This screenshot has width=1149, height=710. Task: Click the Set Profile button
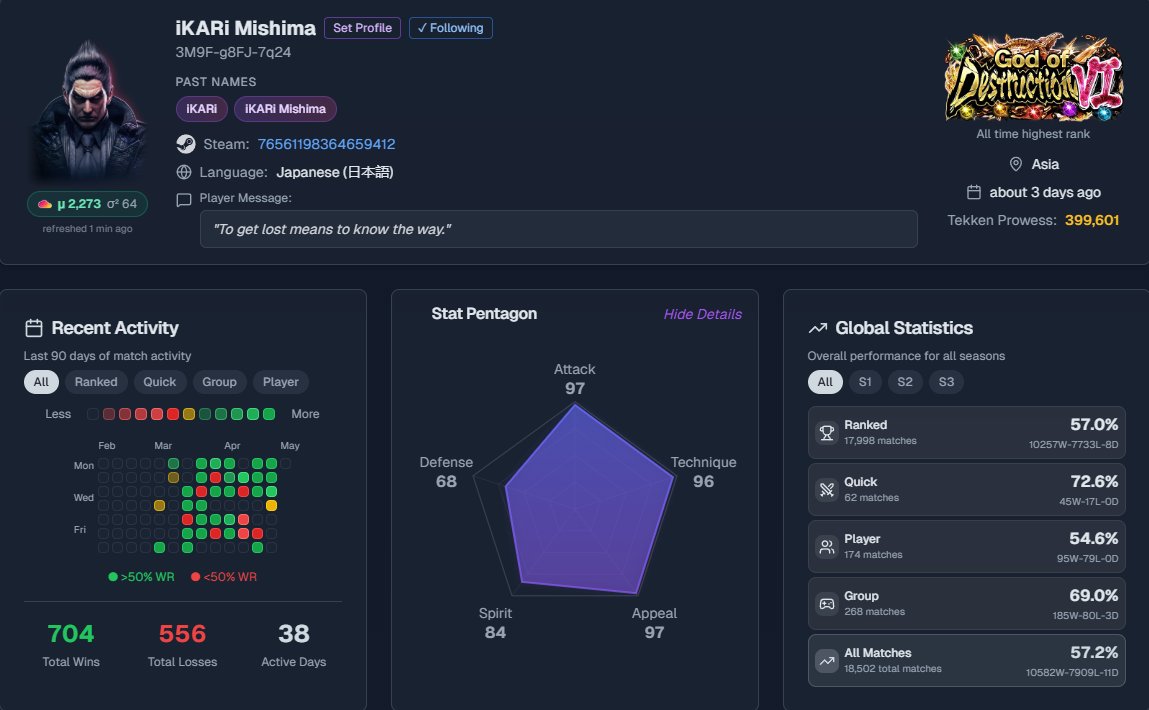(x=362, y=28)
